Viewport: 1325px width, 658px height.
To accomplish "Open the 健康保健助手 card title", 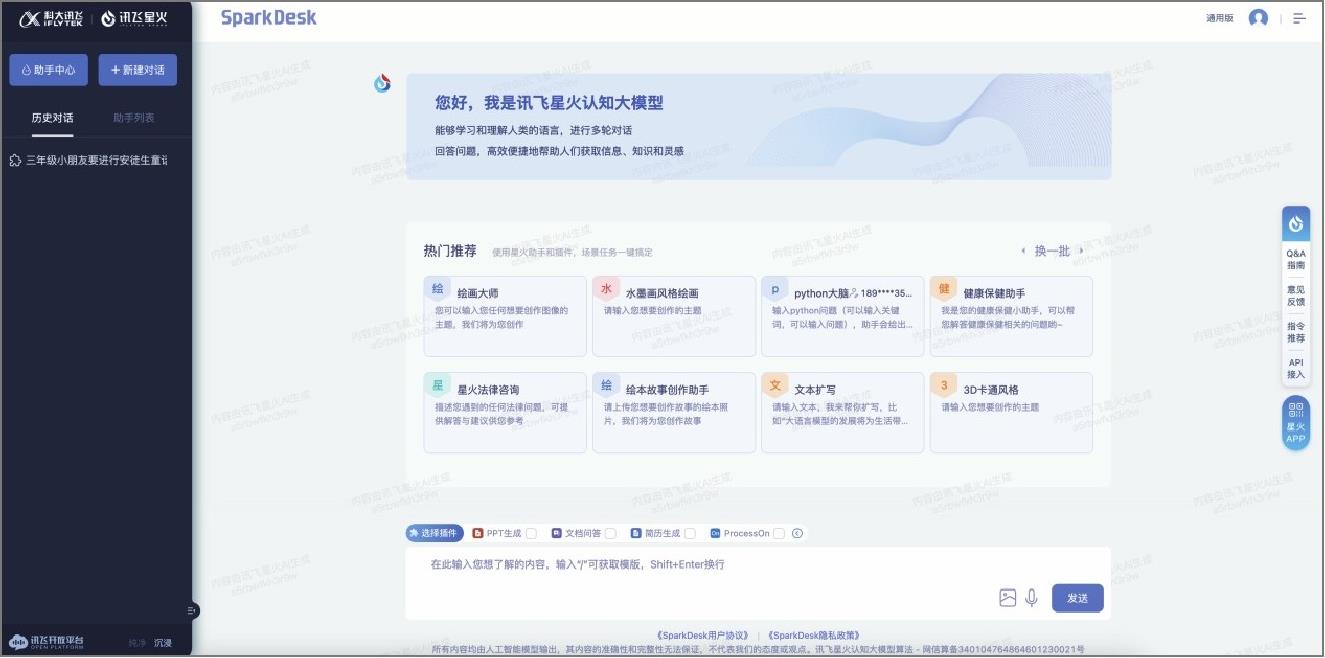I will tap(994, 294).
